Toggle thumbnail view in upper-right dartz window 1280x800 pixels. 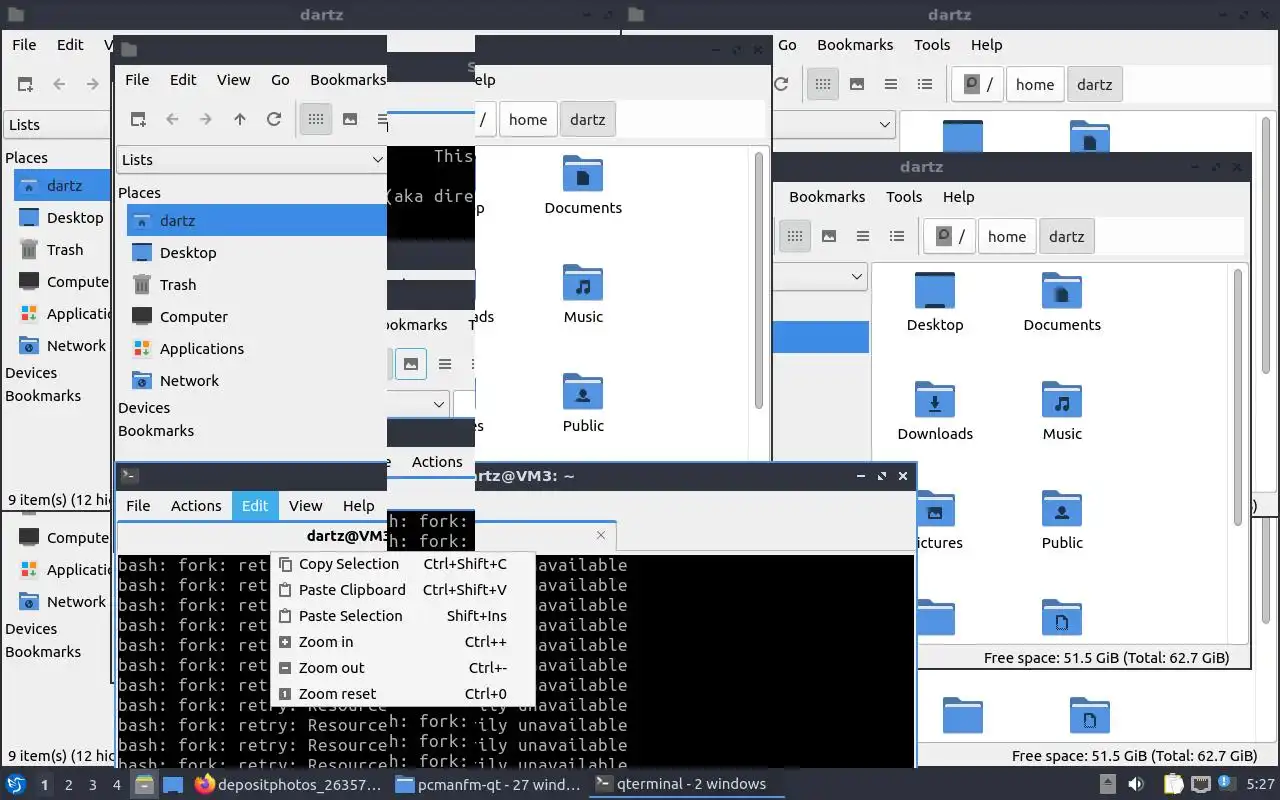pyautogui.click(x=857, y=84)
